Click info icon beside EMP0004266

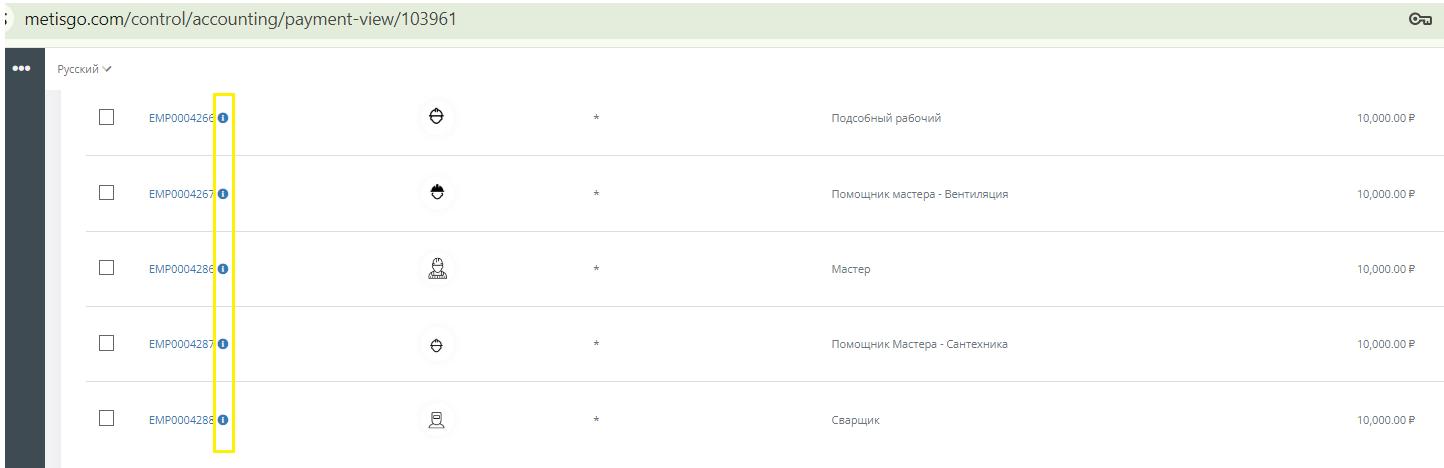click(x=223, y=118)
